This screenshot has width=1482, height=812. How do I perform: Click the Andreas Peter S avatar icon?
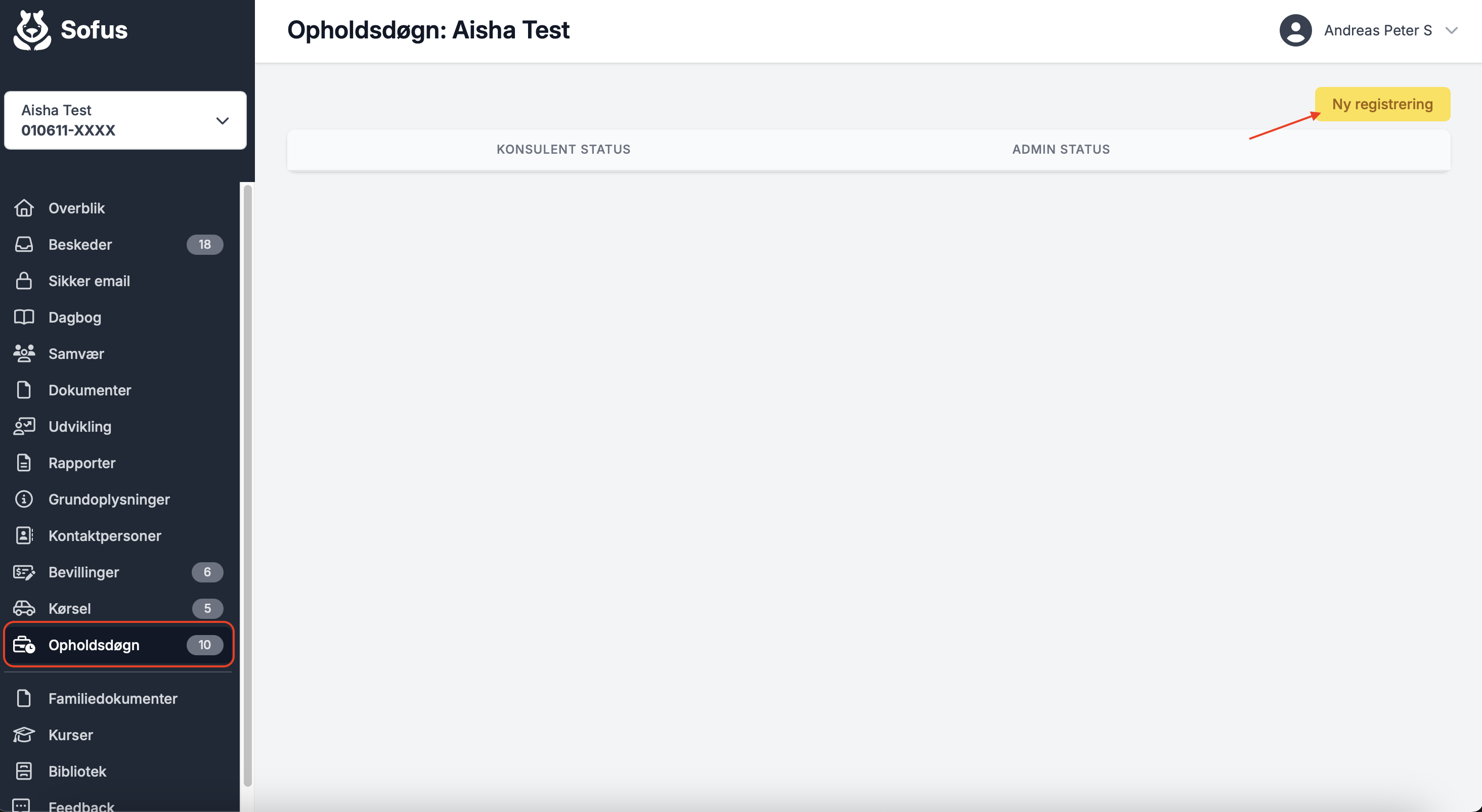click(1295, 30)
